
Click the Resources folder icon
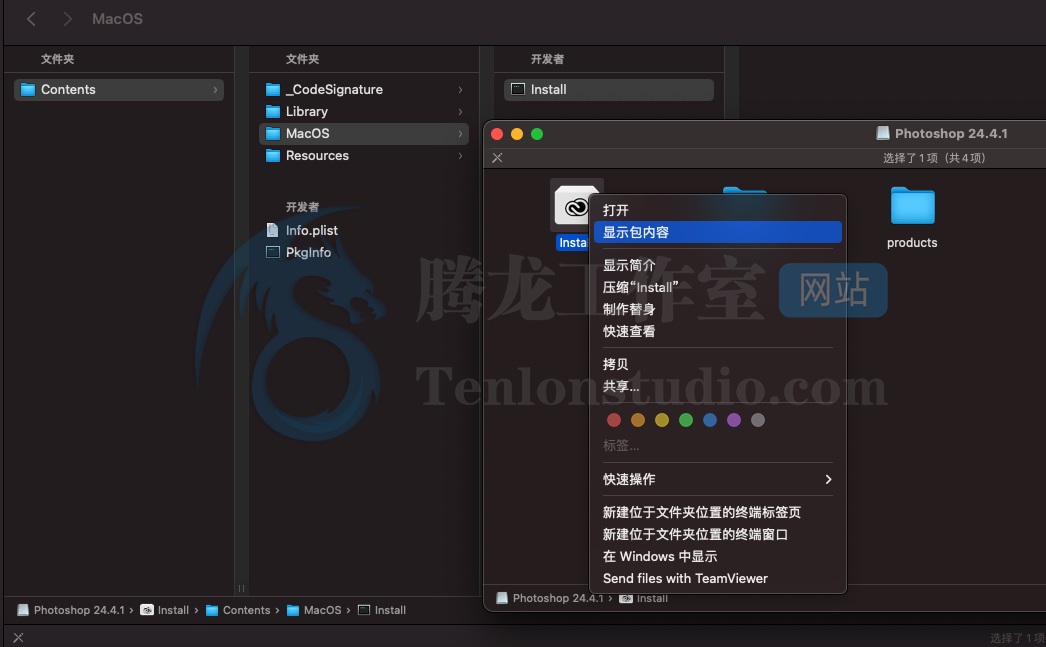coord(273,155)
